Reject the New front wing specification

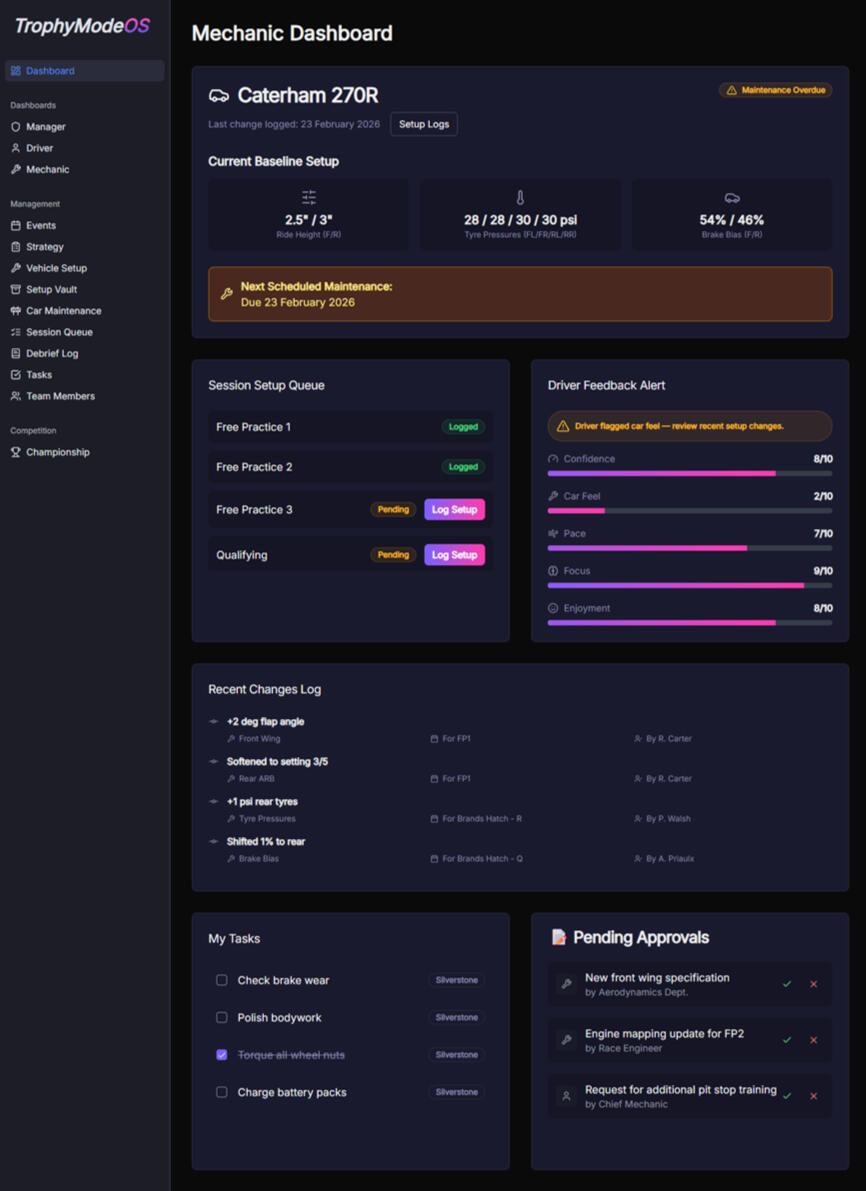[813, 984]
